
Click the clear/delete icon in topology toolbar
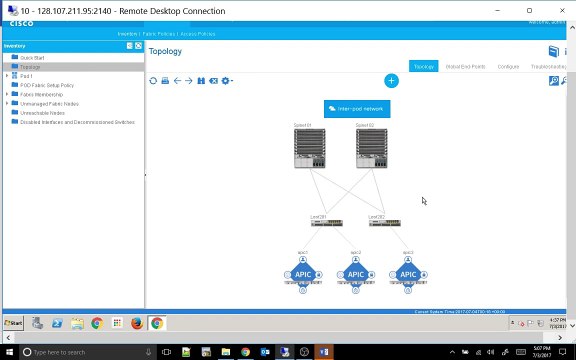tap(213, 81)
